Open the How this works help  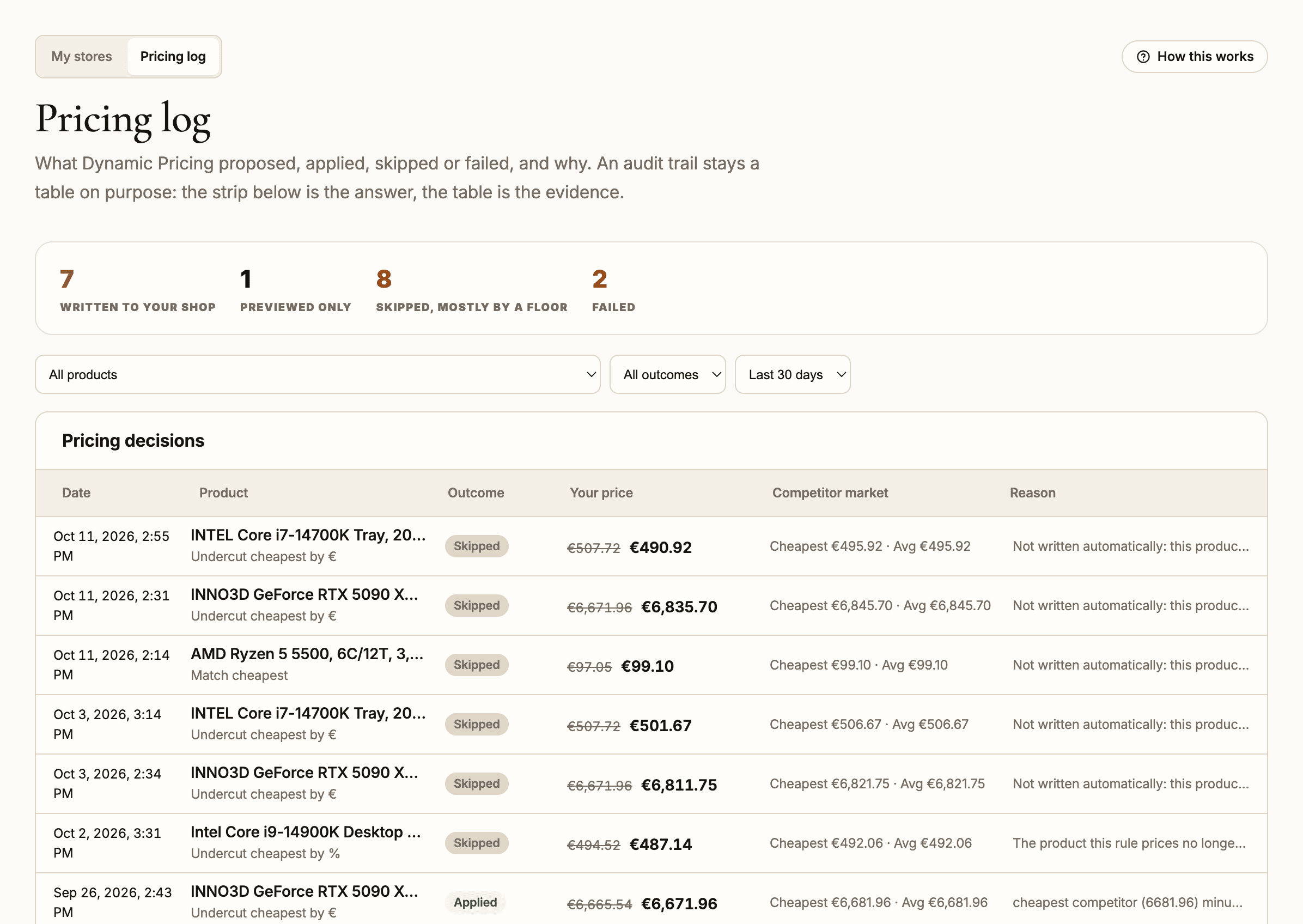pos(1194,56)
